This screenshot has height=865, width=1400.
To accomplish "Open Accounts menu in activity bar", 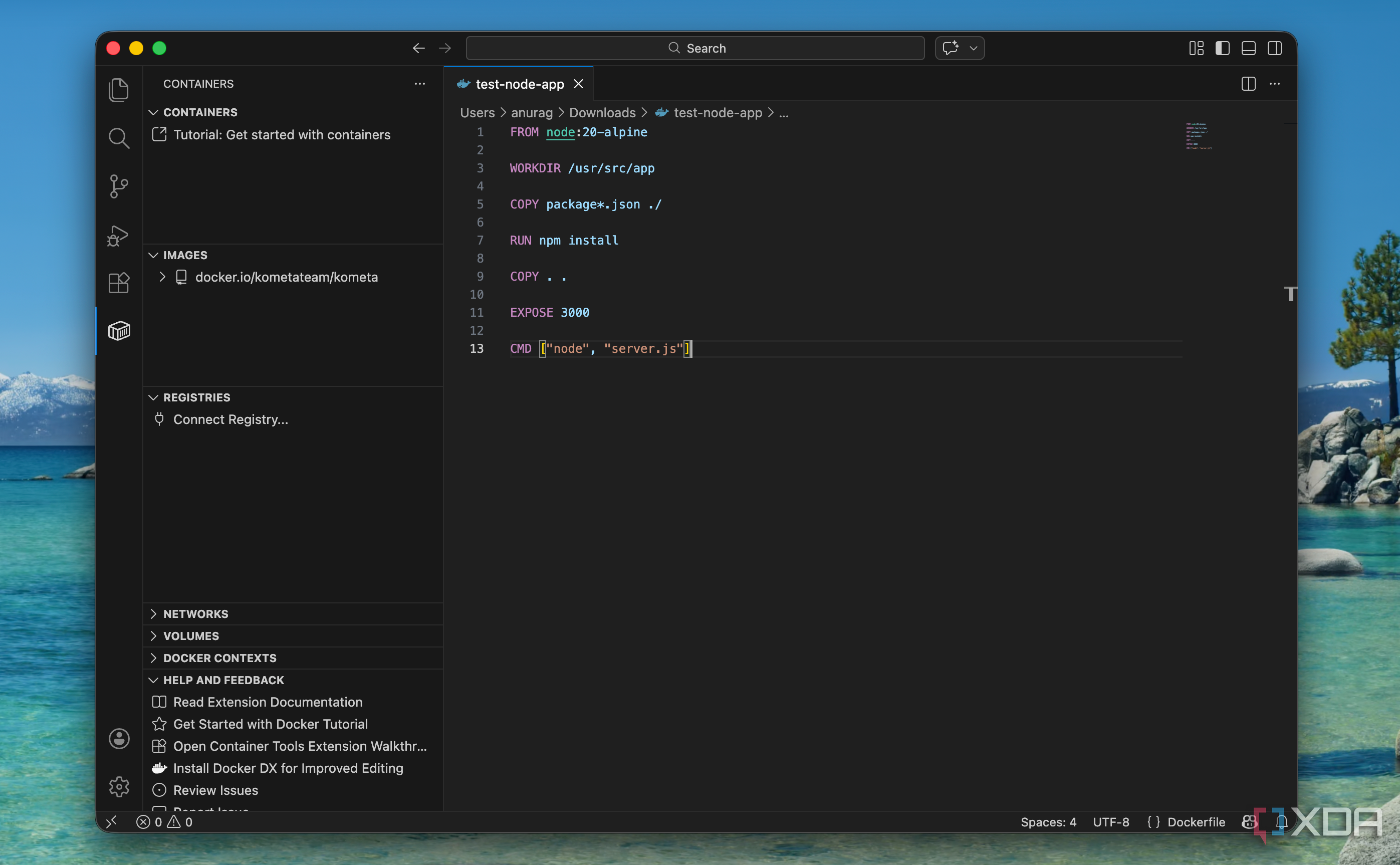I will [x=119, y=739].
